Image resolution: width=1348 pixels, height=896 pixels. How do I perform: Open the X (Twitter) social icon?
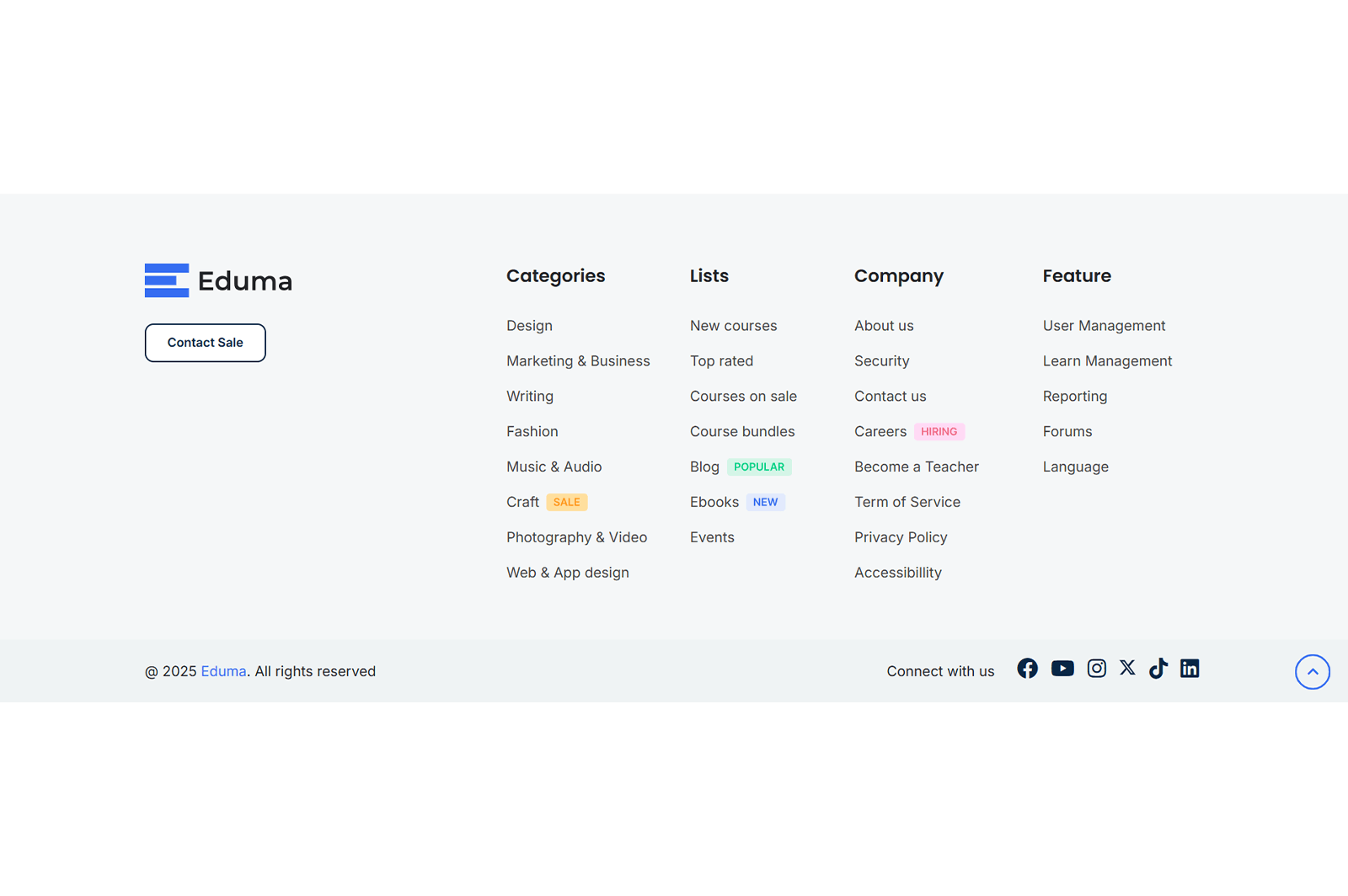[x=1127, y=668]
